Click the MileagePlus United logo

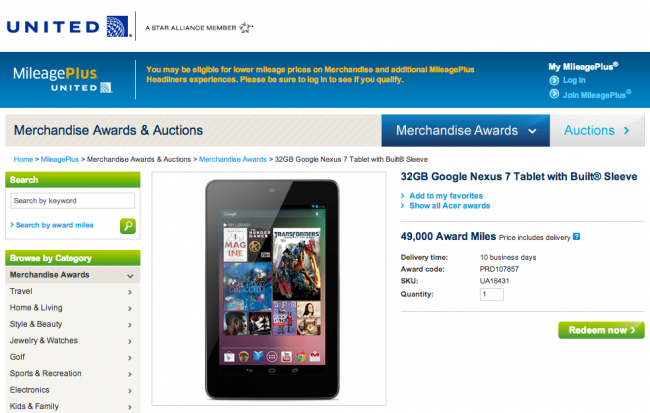point(62,79)
